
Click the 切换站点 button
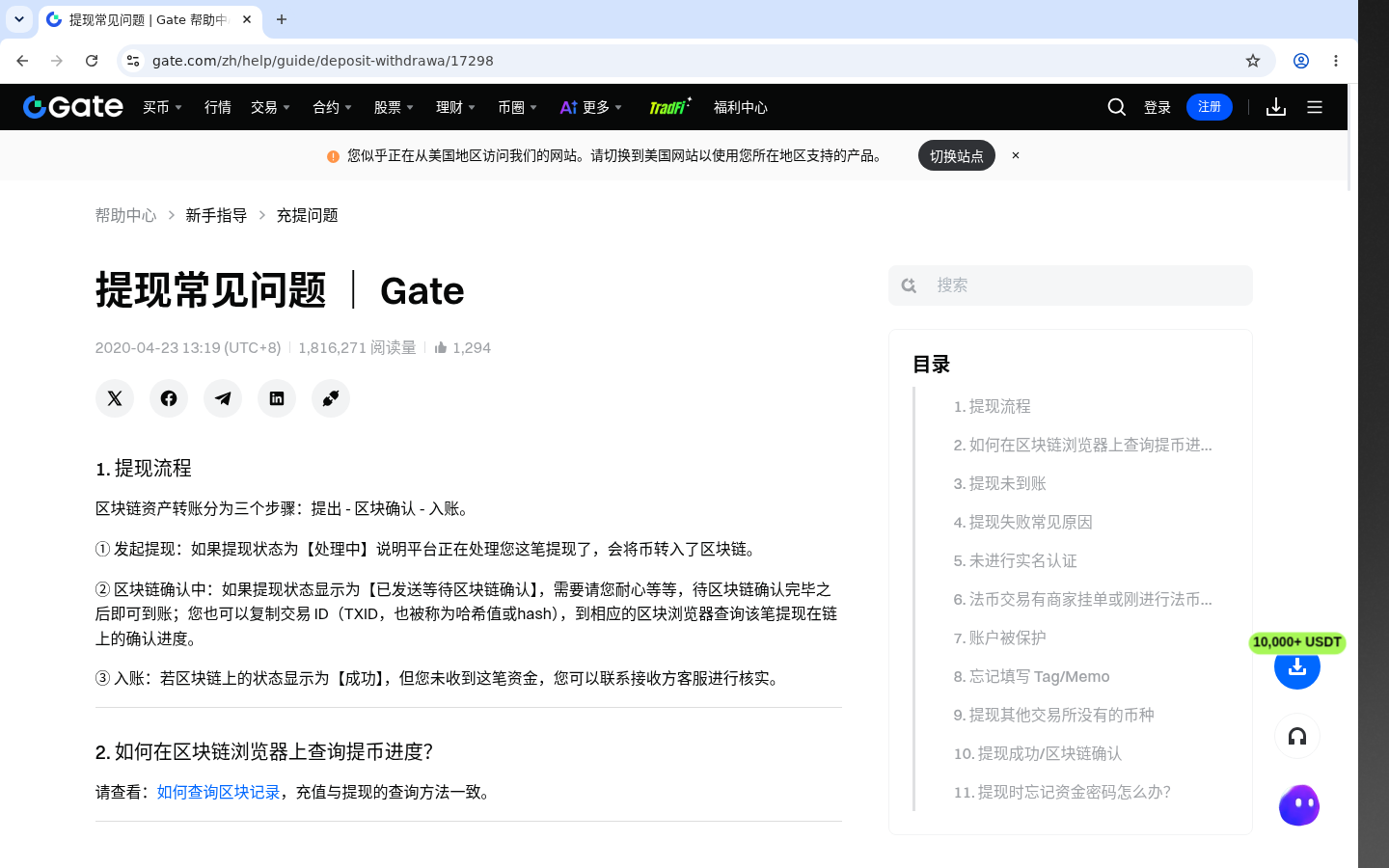point(957,155)
